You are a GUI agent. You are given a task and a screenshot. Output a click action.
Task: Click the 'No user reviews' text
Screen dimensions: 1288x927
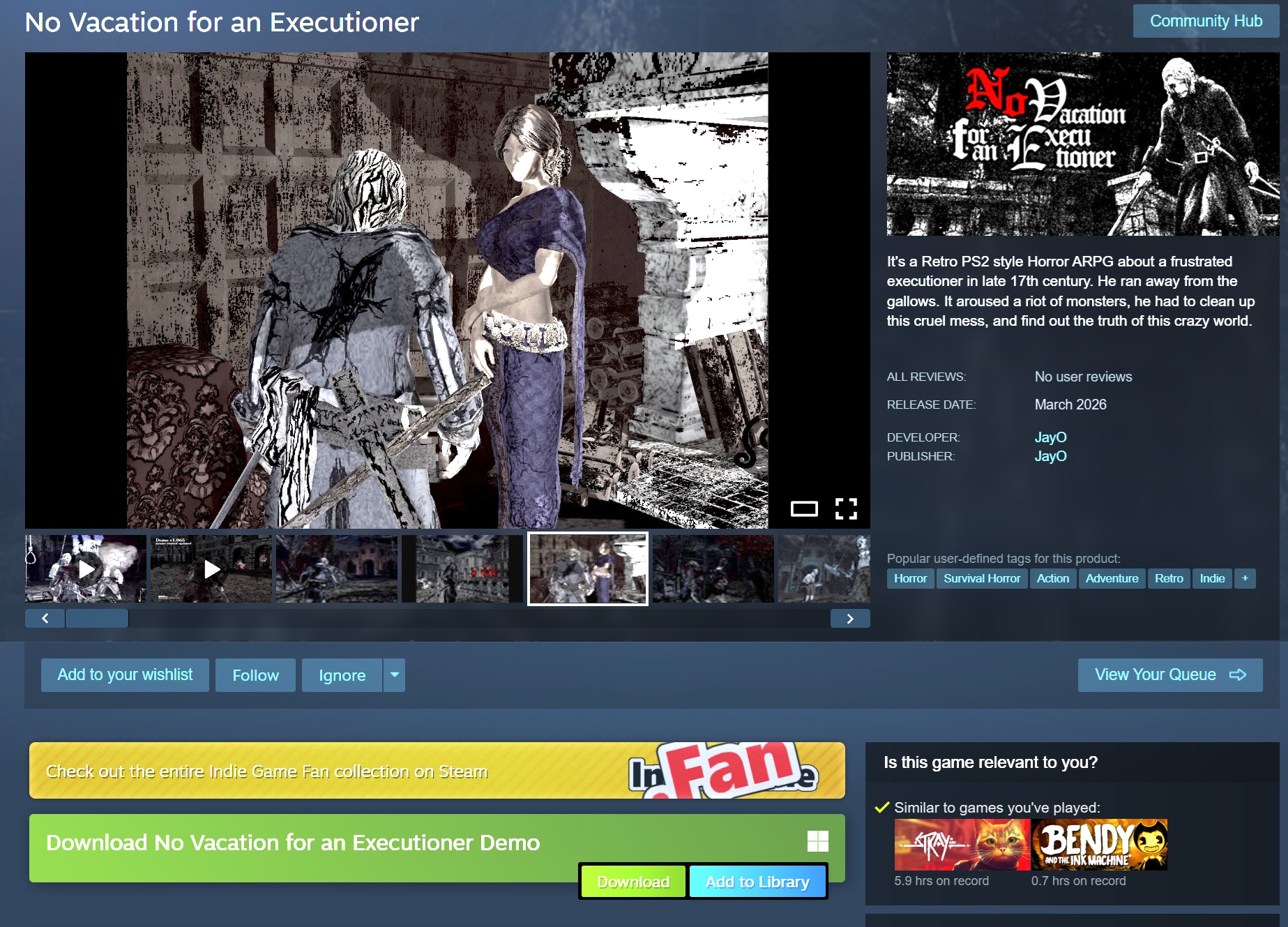click(x=1083, y=377)
